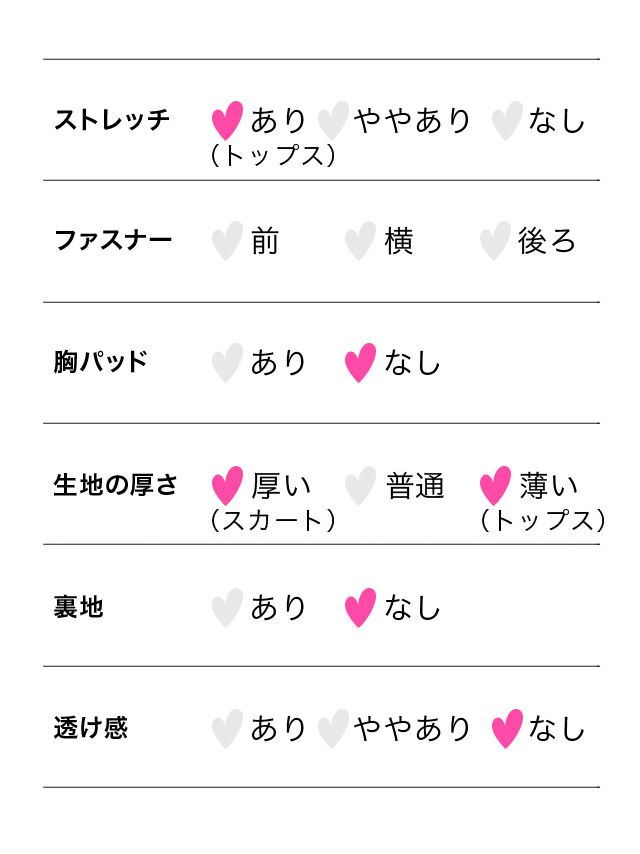
Task: Click the gray heart for 胸パッド あり
Action: pos(227,362)
